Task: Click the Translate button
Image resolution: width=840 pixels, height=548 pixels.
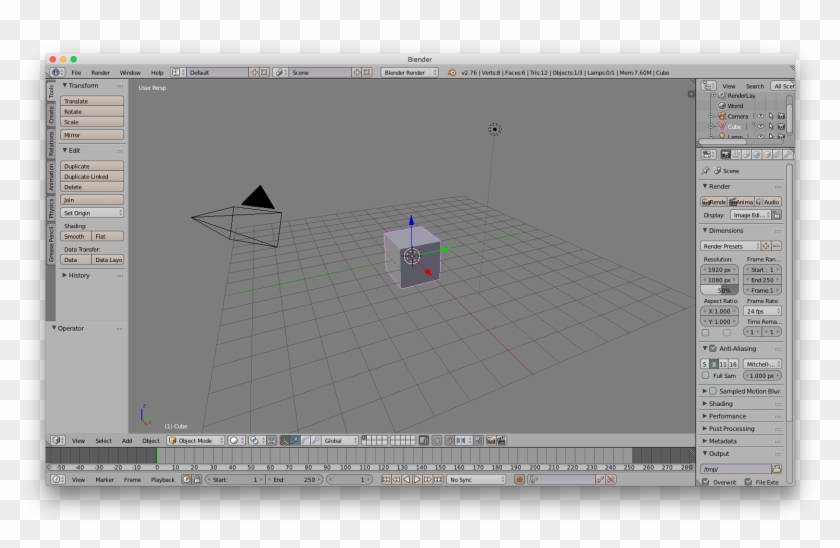Action: click(92, 101)
